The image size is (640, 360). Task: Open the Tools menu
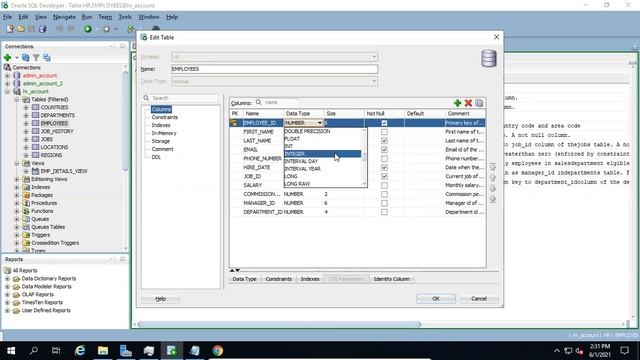tap(125, 17)
